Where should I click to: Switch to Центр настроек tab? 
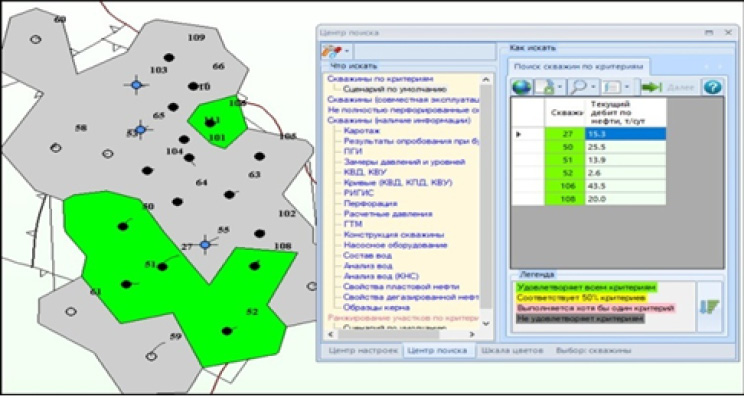click(362, 351)
